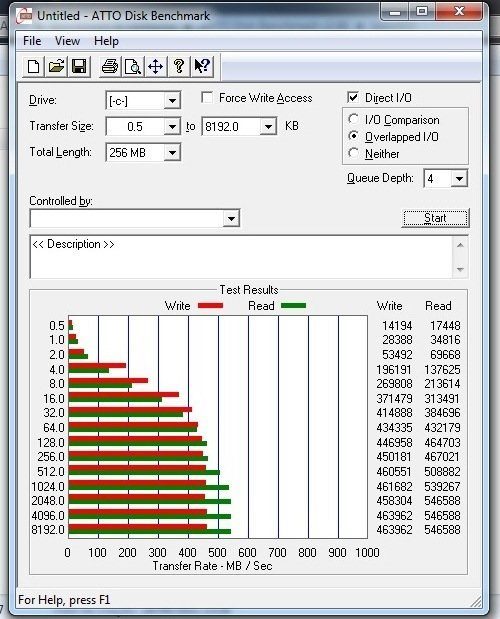Click the 4096.0 transfer size chart label
Viewport: 500px width, 619px height.
tap(48, 516)
